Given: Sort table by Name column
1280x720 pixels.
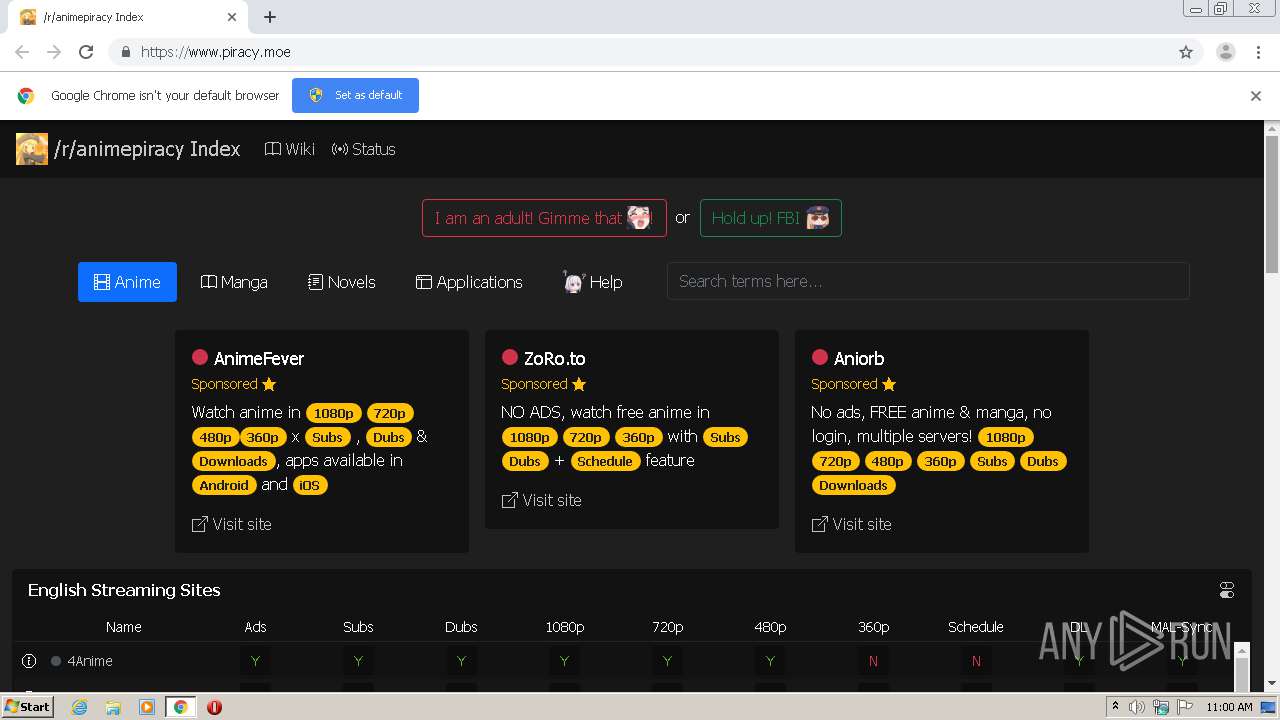Looking at the screenshot, I should coord(124,627).
